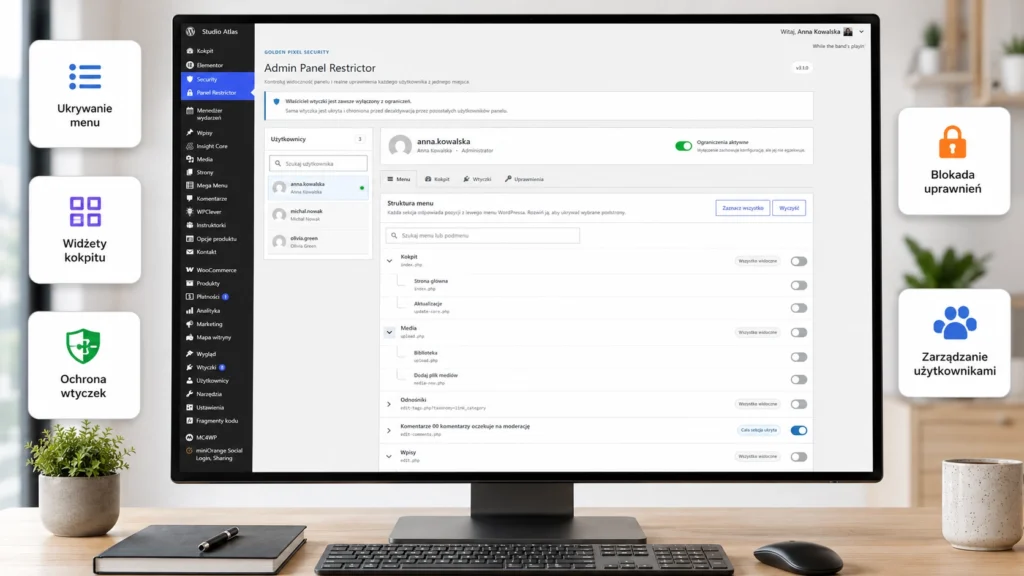The width and height of the screenshot is (1024, 576).
Task: Switch to the Uprawnienia tab
Action: pyautogui.click(x=524, y=179)
